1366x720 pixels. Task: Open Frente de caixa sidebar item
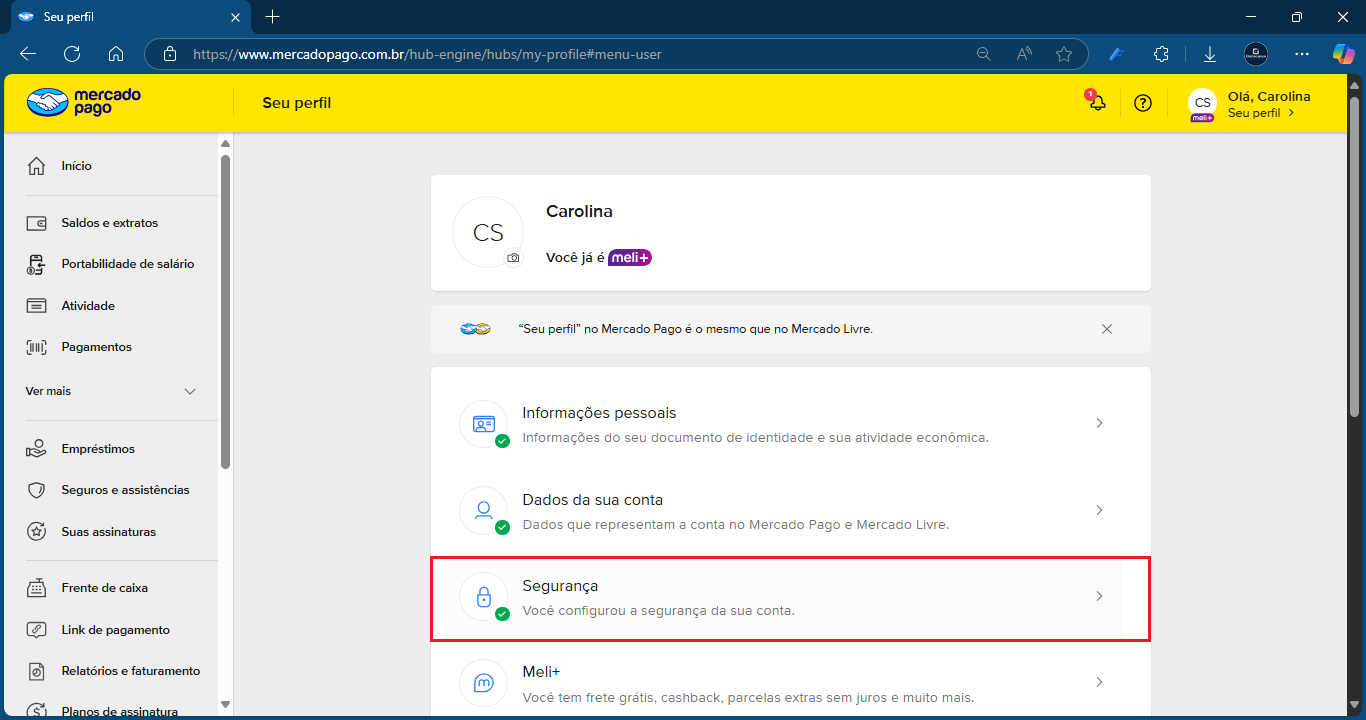(104, 588)
